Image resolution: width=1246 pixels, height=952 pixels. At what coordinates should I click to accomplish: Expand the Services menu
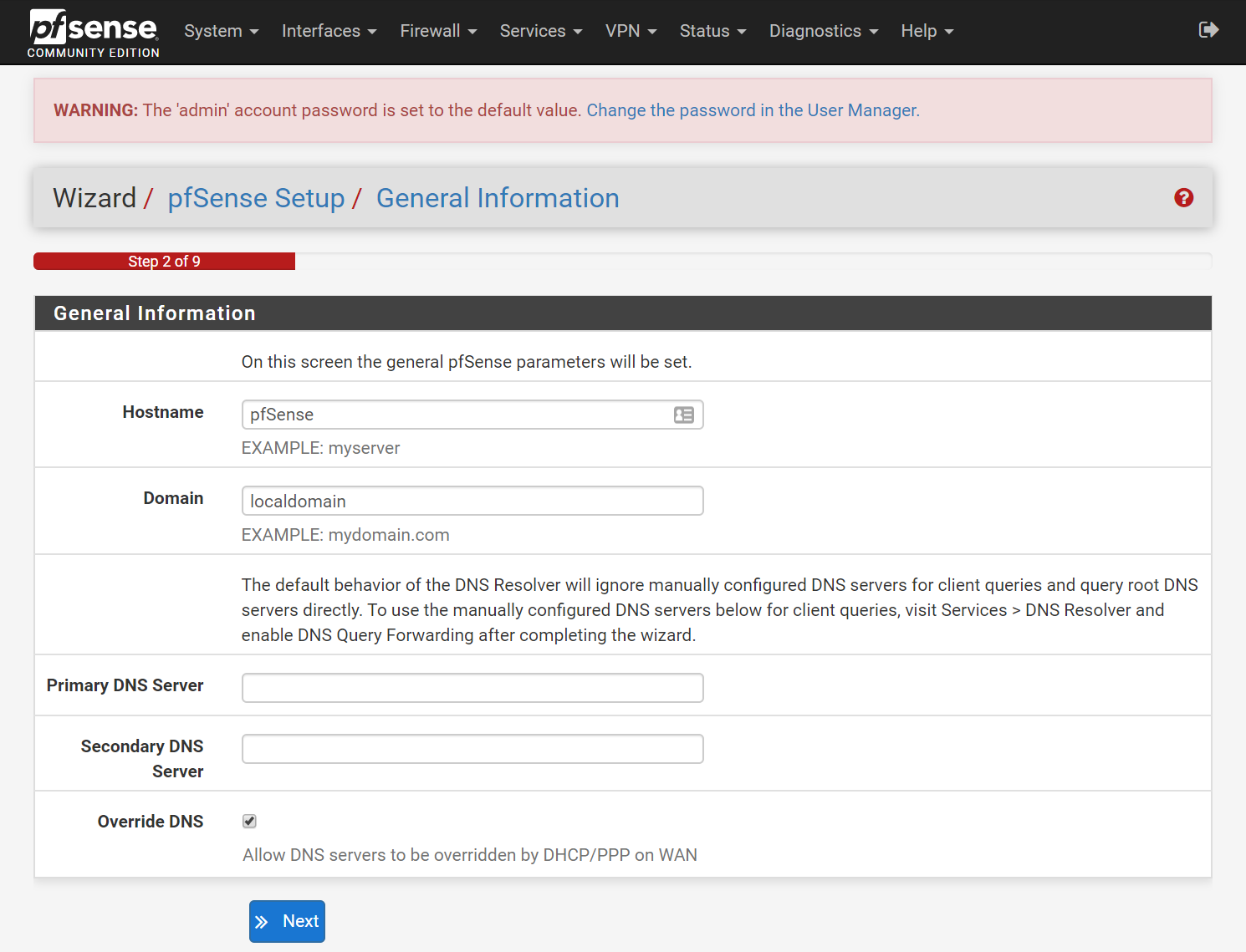tap(541, 31)
